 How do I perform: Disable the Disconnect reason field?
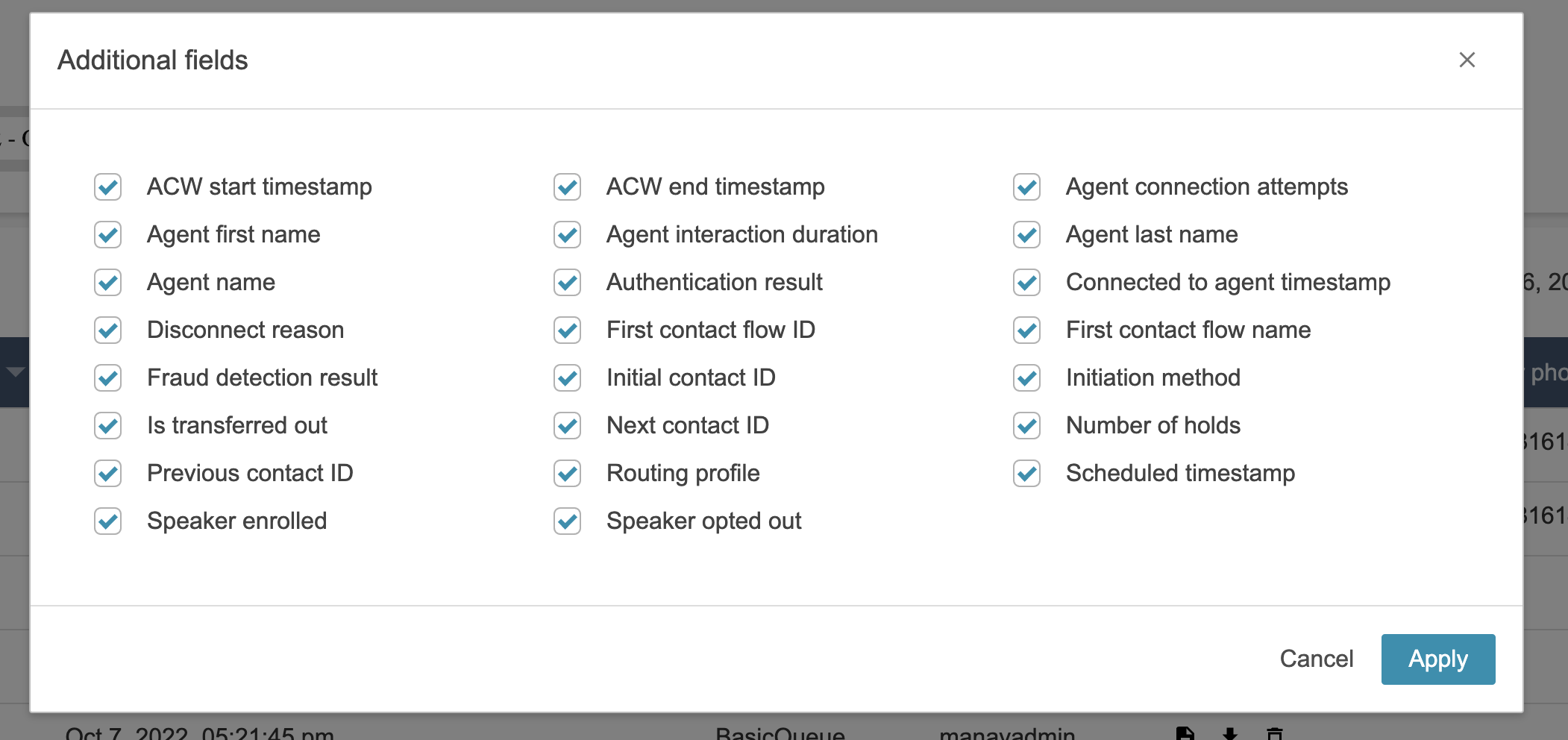coord(108,330)
